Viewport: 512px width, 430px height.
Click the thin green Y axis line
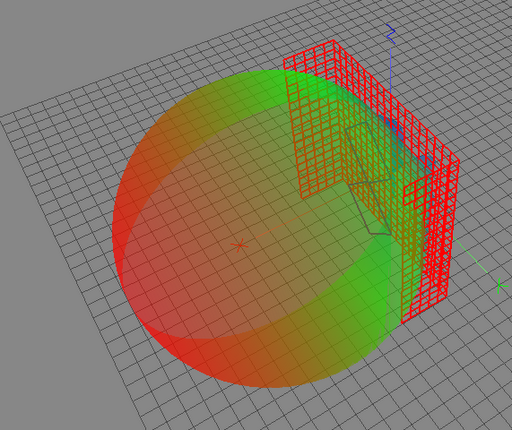coord(470,255)
